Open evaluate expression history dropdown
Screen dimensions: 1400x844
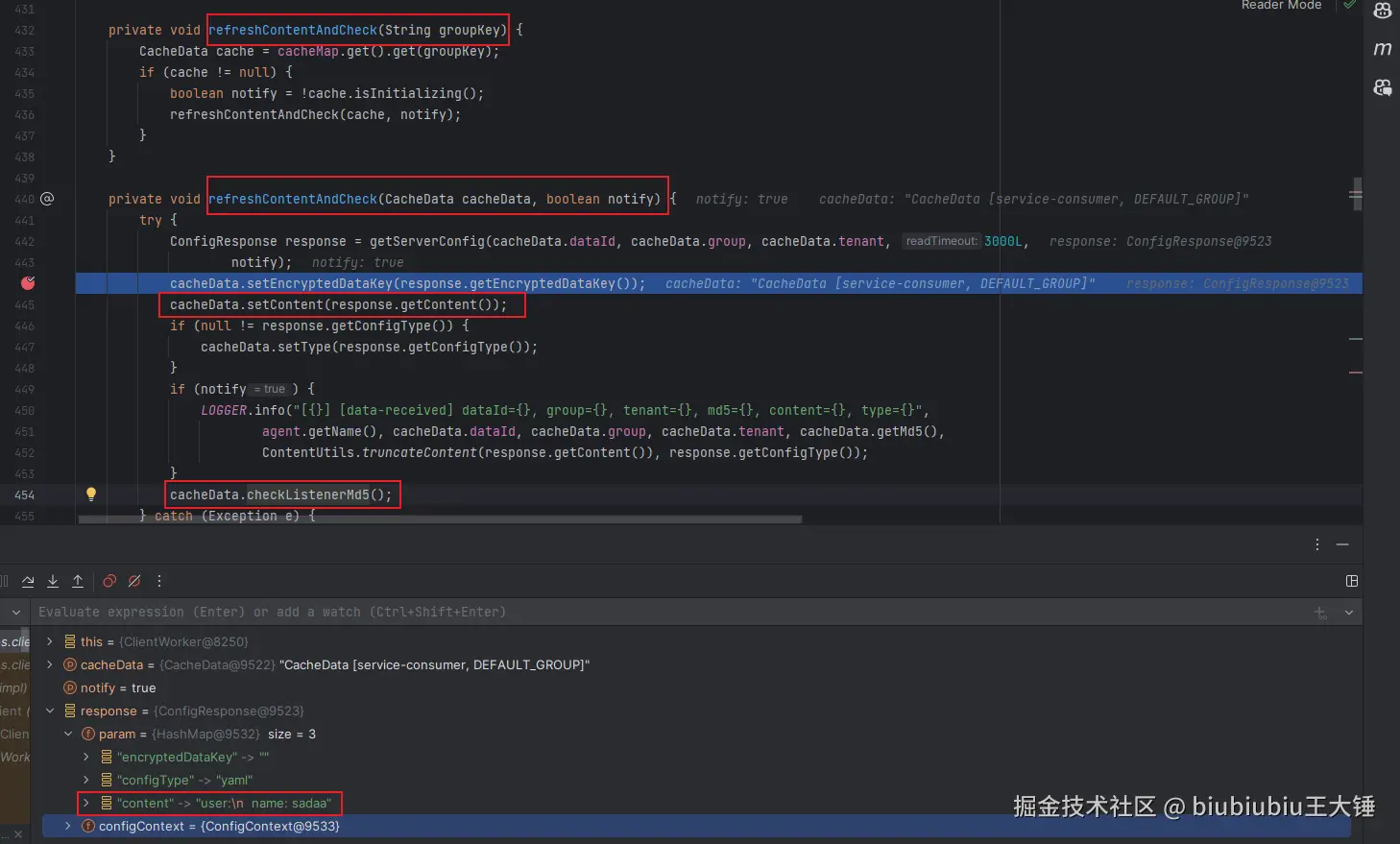tap(1349, 613)
